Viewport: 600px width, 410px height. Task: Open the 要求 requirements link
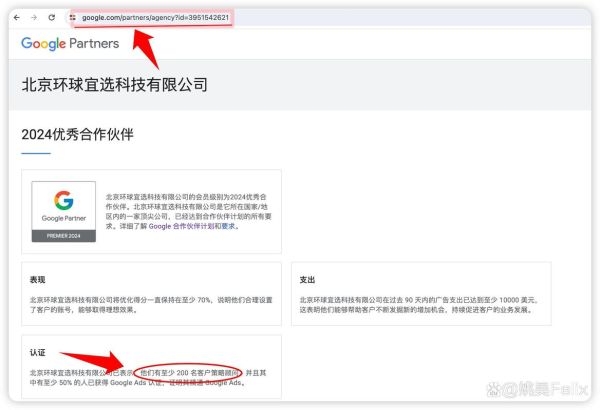point(228,226)
